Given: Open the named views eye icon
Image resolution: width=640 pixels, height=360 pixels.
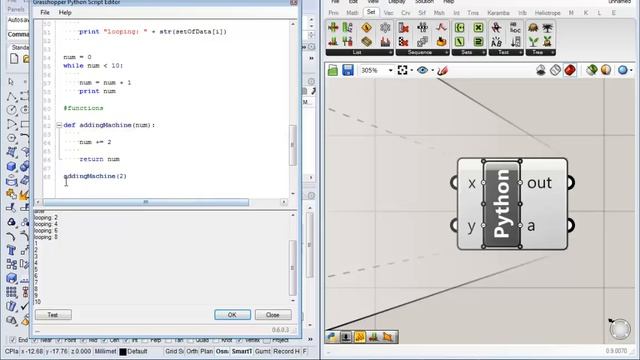Looking at the screenshot, I should 422,70.
